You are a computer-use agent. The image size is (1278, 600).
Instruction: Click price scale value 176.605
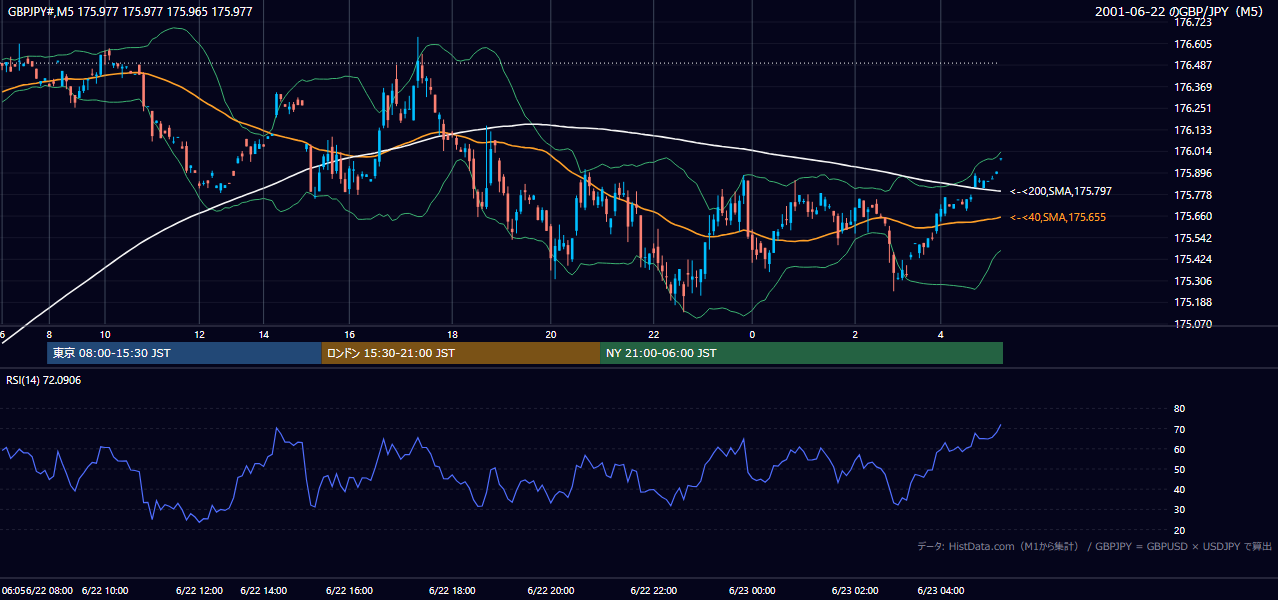point(1192,44)
